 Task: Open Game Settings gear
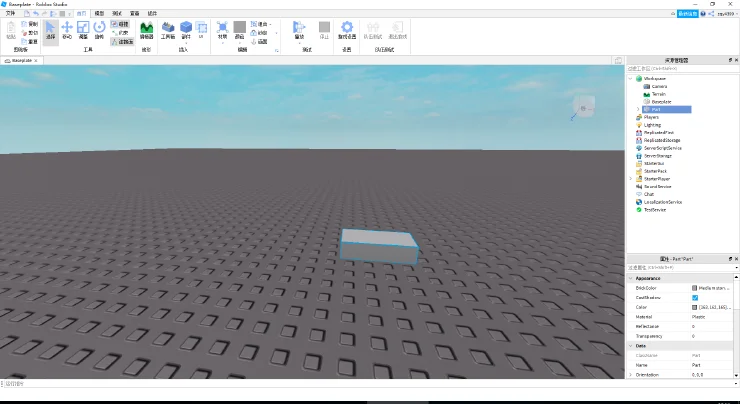coord(347,31)
